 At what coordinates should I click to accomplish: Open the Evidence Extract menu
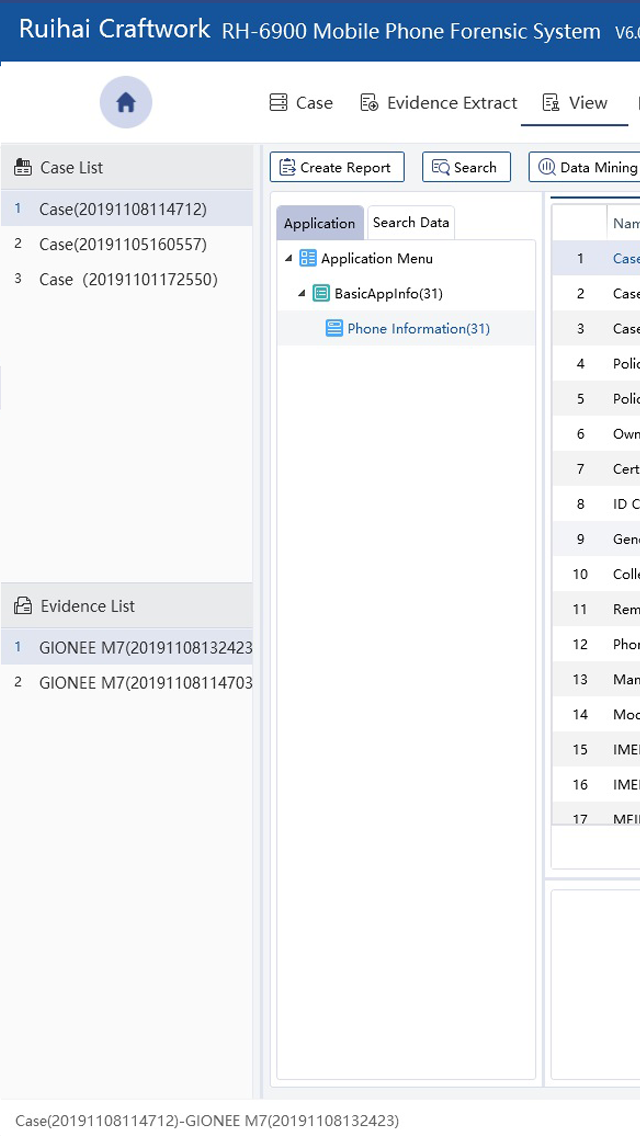tap(439, 103)
